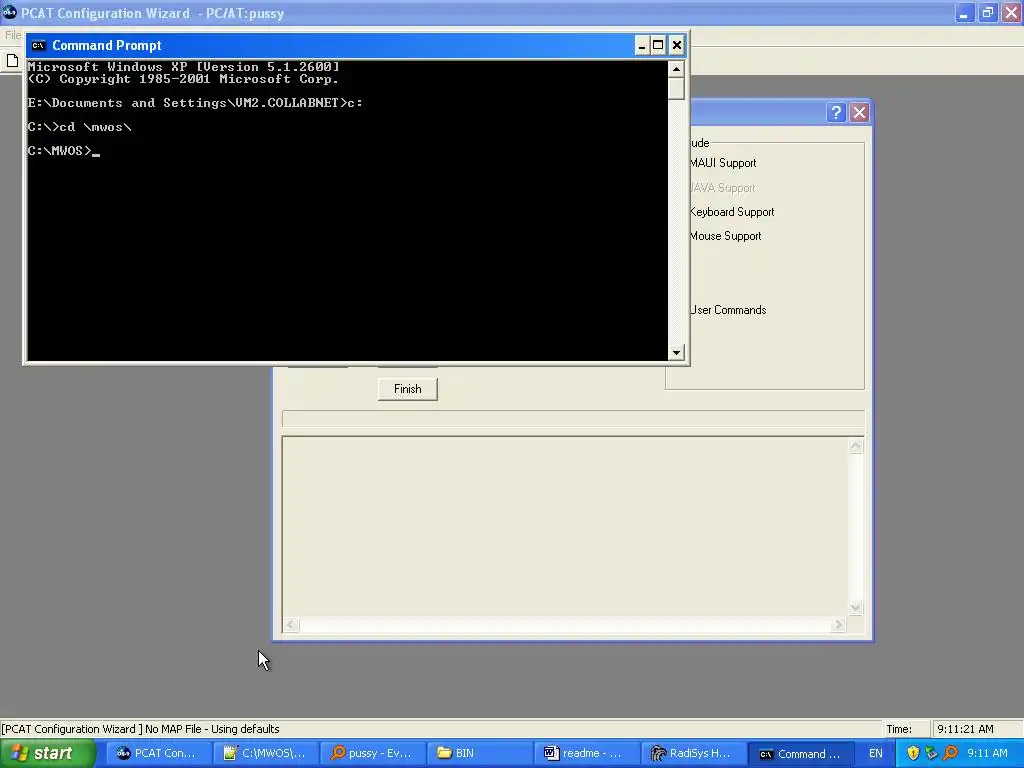Click the Finish button in wizard dialog
The image size is (1024, 768).
[408, 389]
